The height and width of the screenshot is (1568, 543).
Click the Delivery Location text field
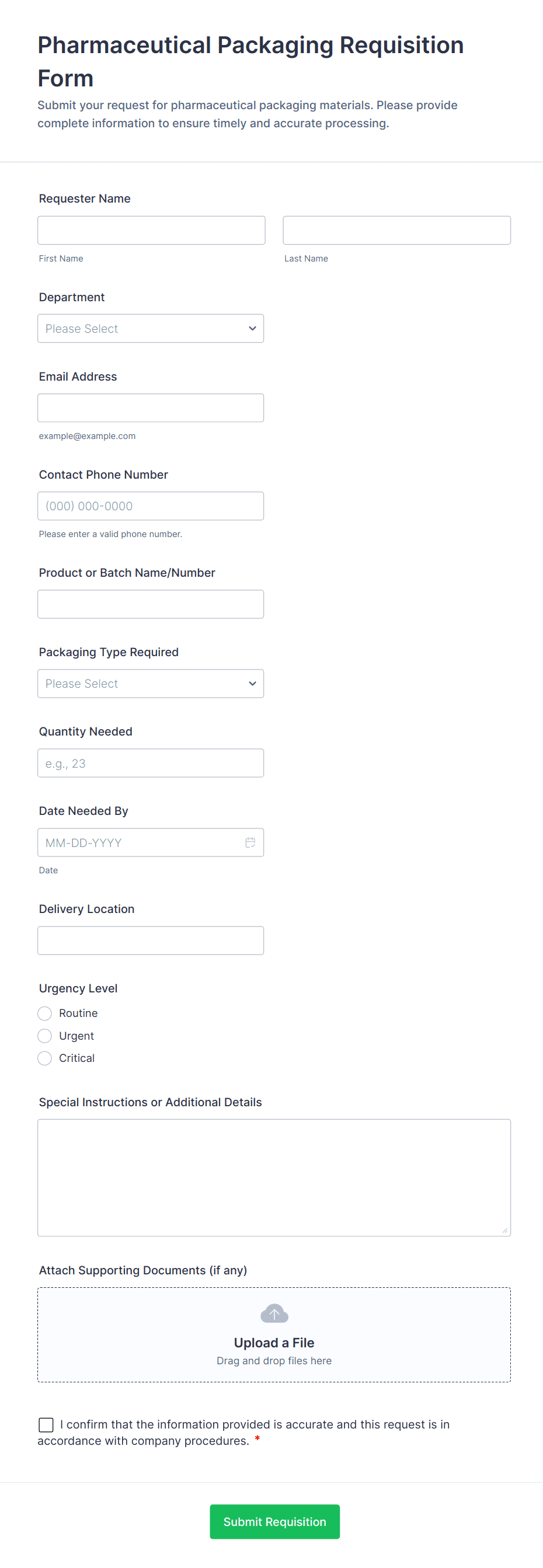[x=151, y=941]
